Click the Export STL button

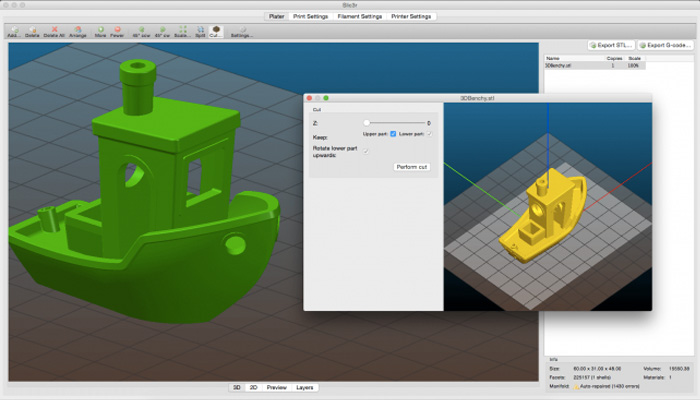(x=611, y=45)
